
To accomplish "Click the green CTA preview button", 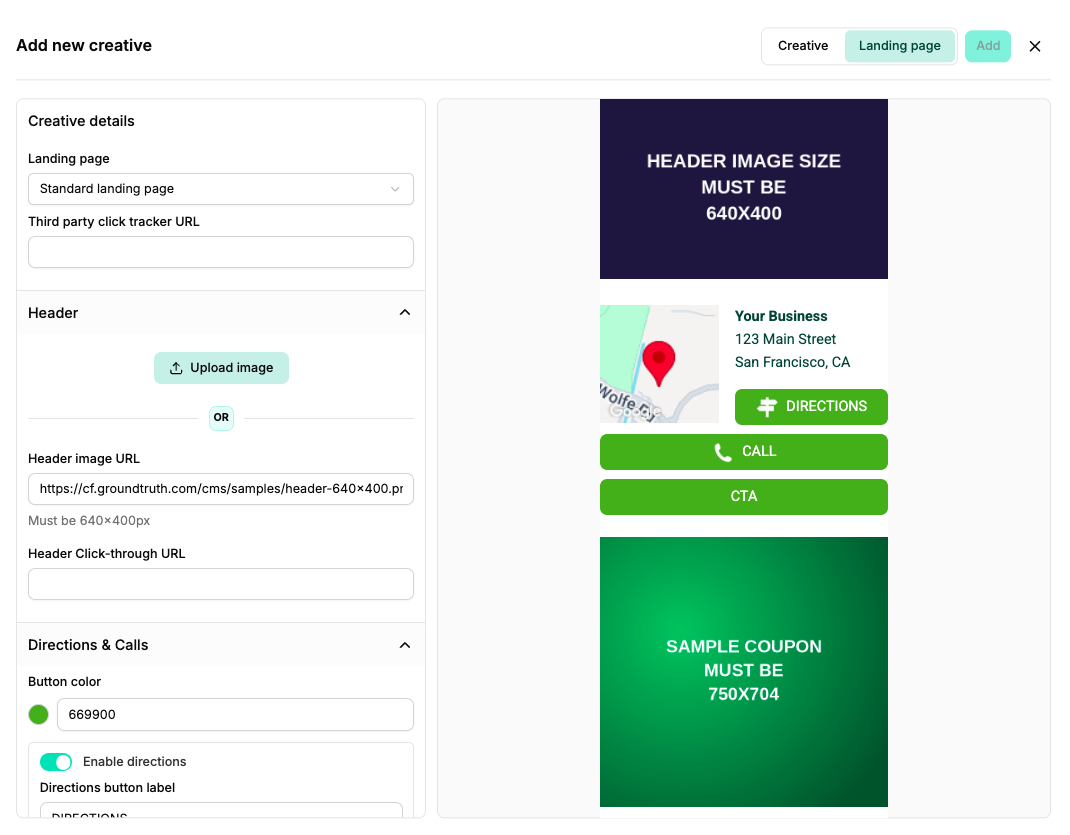I will click(743, 497).
